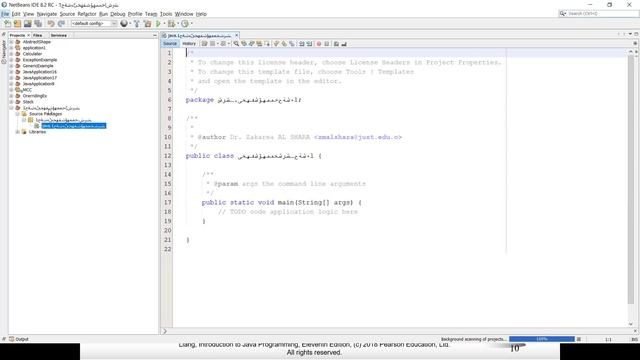Click Find Selection magnifier icon
The image size is (640, 360).
[236, 44]
